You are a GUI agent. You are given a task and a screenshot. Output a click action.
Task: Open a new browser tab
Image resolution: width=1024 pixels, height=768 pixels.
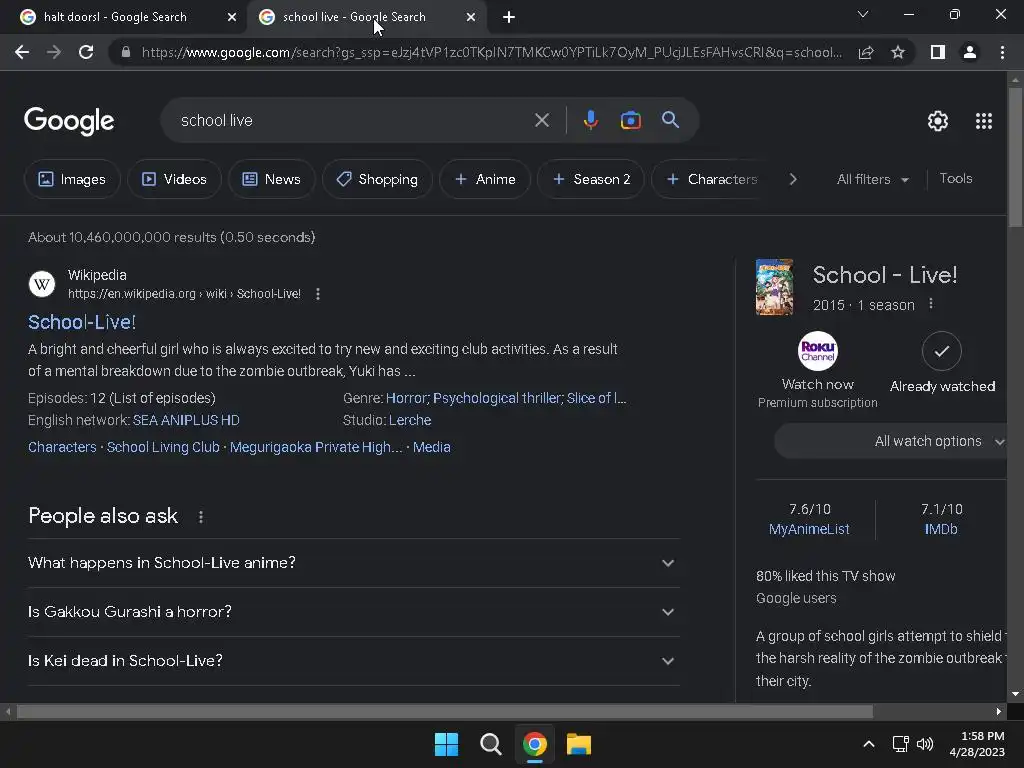(509, 18)
